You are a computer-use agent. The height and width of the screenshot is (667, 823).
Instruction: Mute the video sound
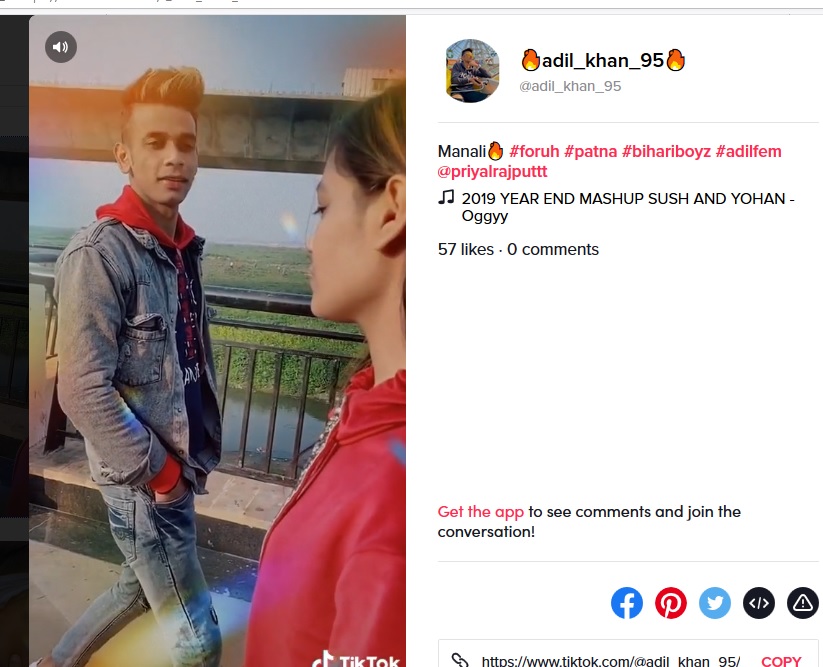pos(61,47)
